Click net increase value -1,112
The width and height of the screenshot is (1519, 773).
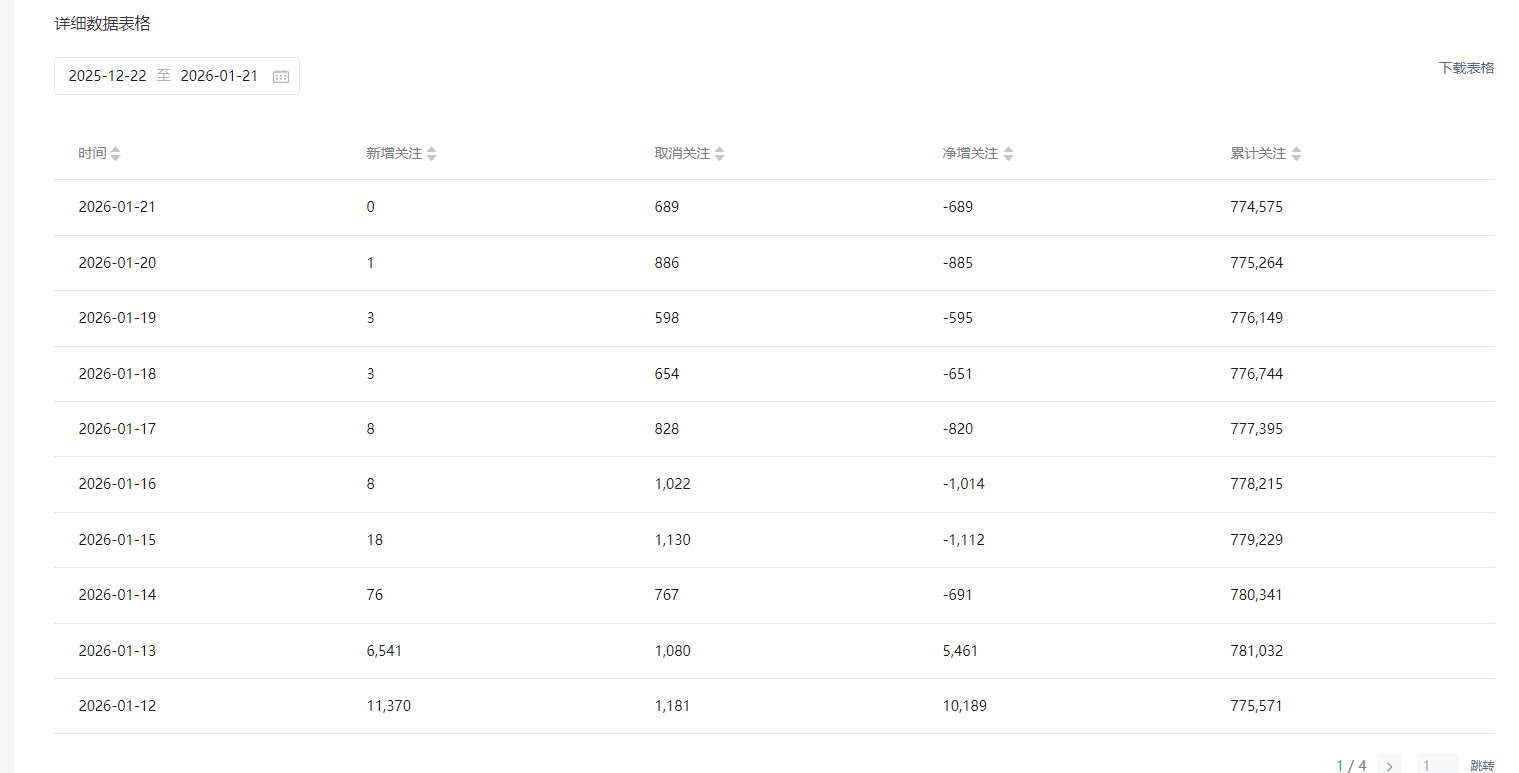click(x=964, y=540)
